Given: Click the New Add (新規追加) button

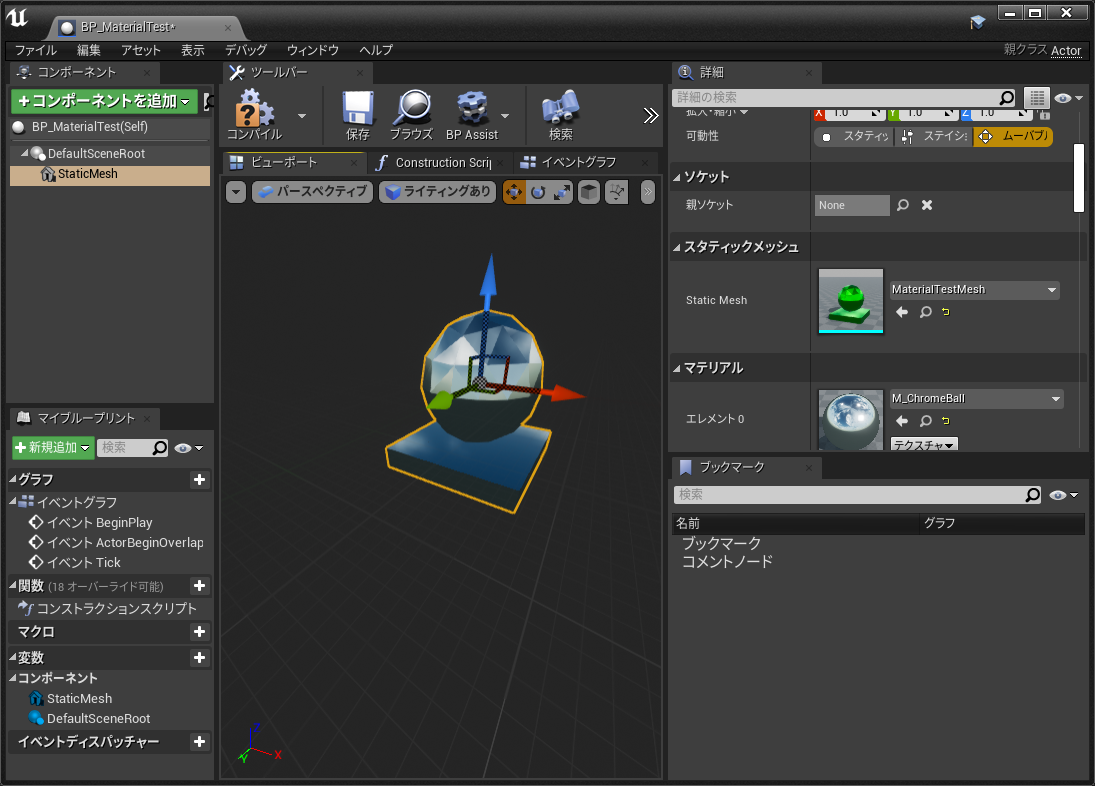Looking at the screenshot, I should tap(53, 448).
